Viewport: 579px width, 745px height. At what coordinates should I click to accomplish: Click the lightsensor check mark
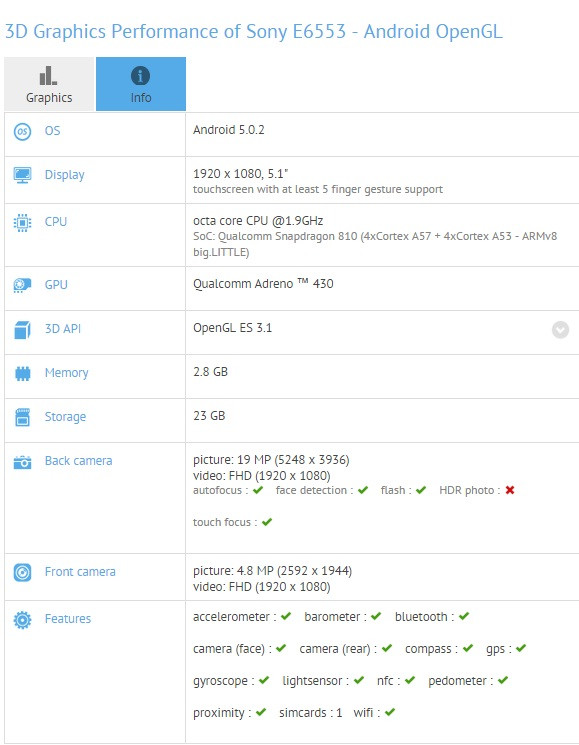[359, 680]
